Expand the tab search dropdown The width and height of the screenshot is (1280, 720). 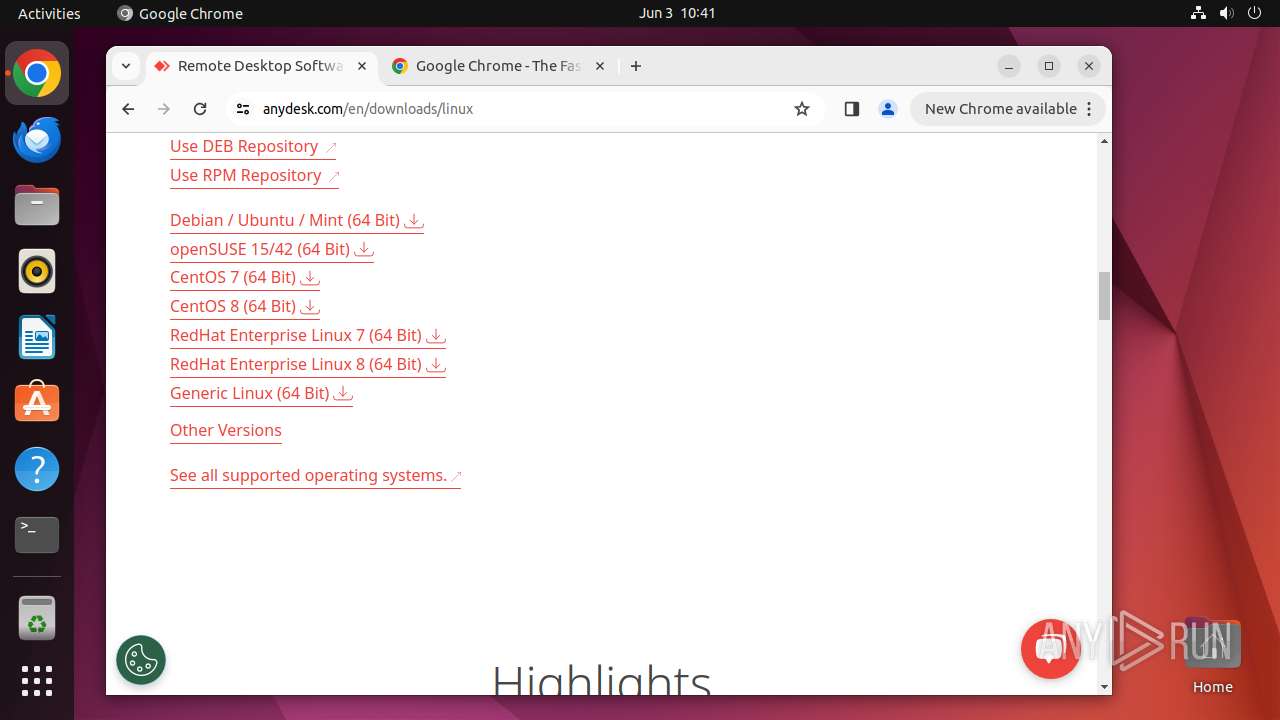(126, 66)
